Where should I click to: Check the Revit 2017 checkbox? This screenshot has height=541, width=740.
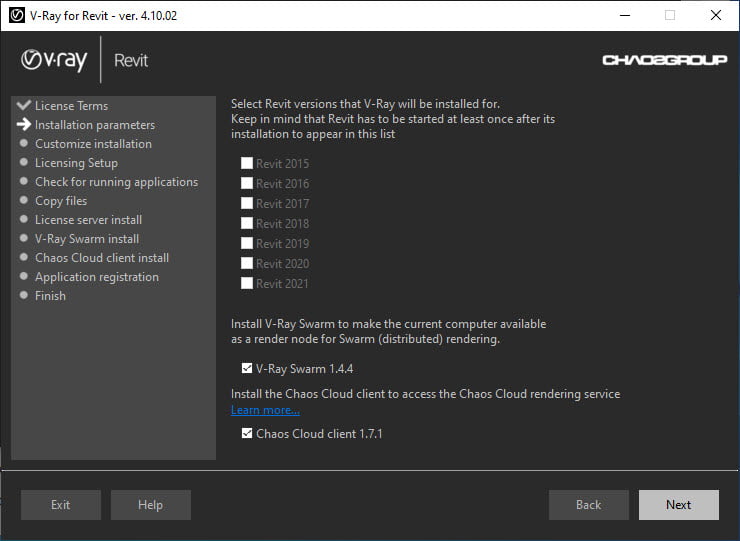(x=247, y=203)
